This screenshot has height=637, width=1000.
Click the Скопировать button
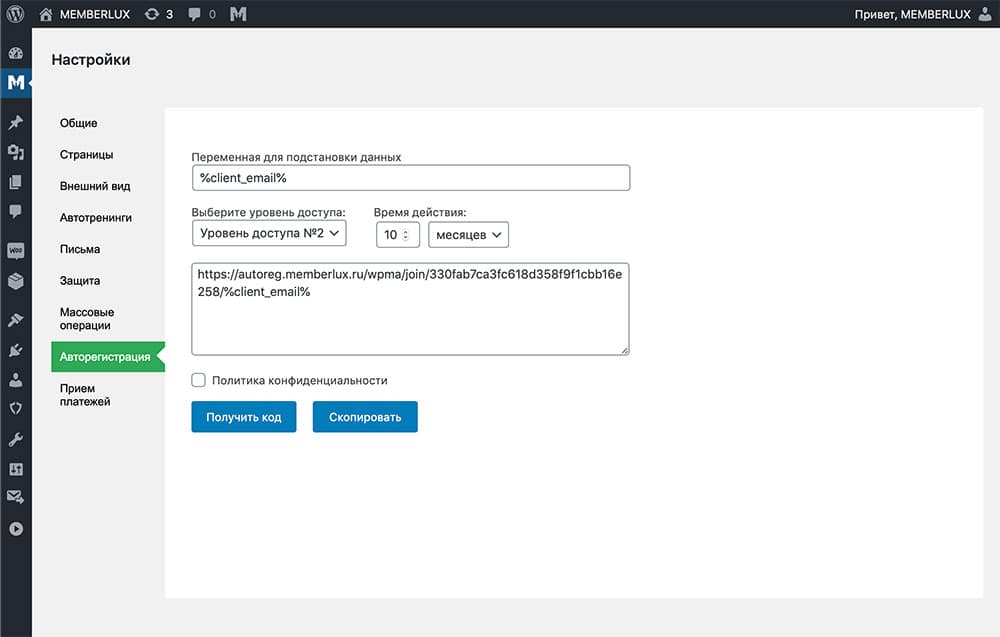point(365,417)
